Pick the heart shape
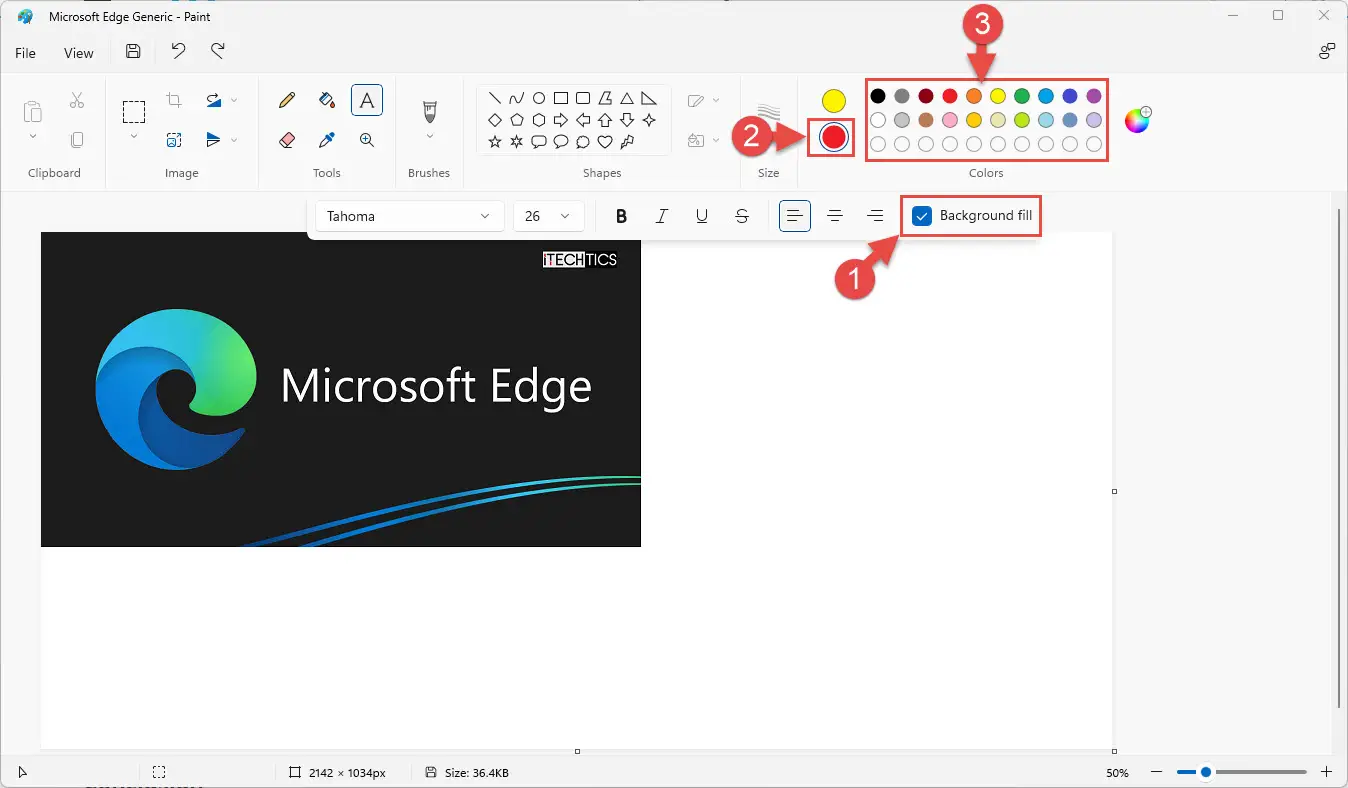This screenshot has width=1348, height=788. tap(605, 142)
